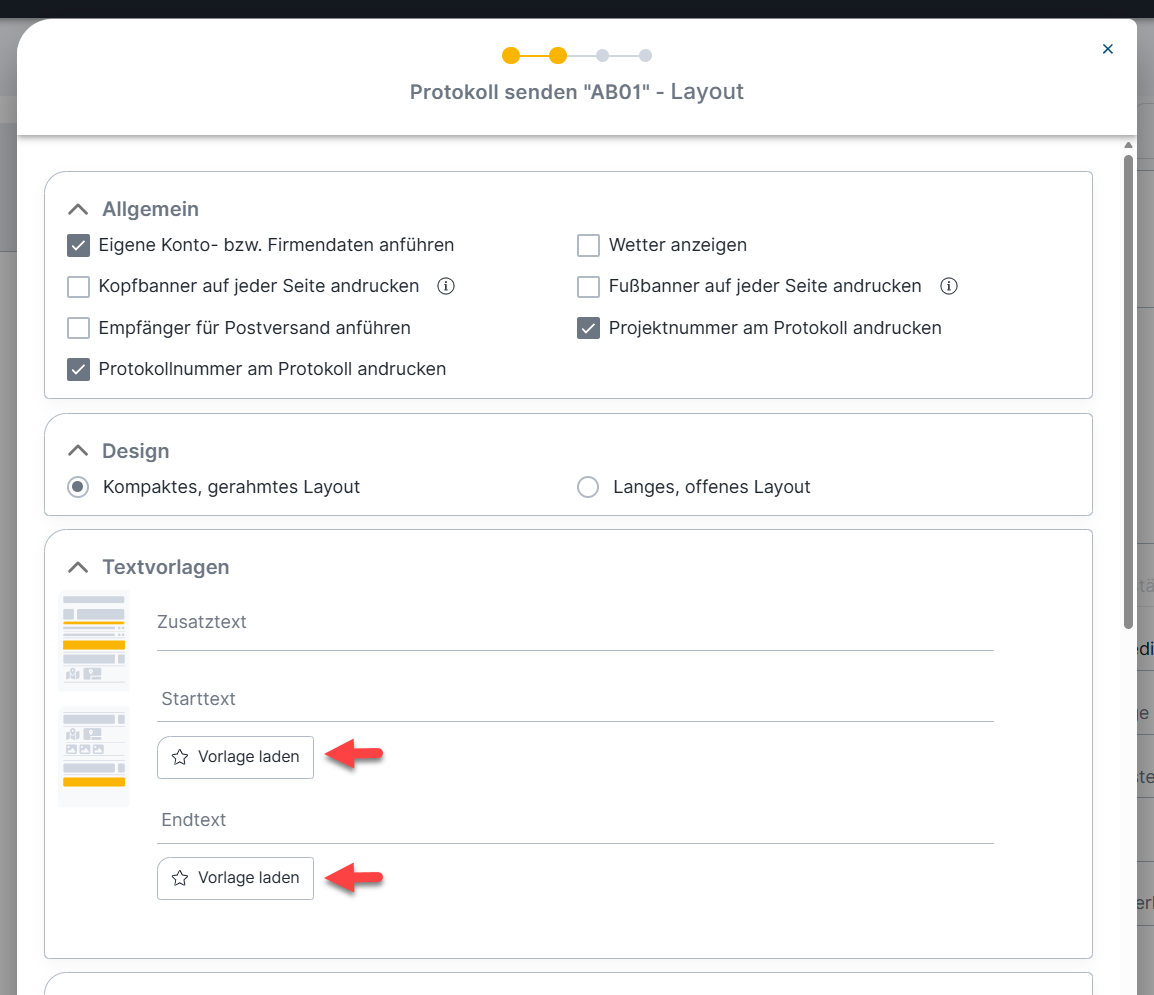The image size is (1154, 995).
Task: Click the Starttext layout preview thumbnail
Action: point(94,640)
